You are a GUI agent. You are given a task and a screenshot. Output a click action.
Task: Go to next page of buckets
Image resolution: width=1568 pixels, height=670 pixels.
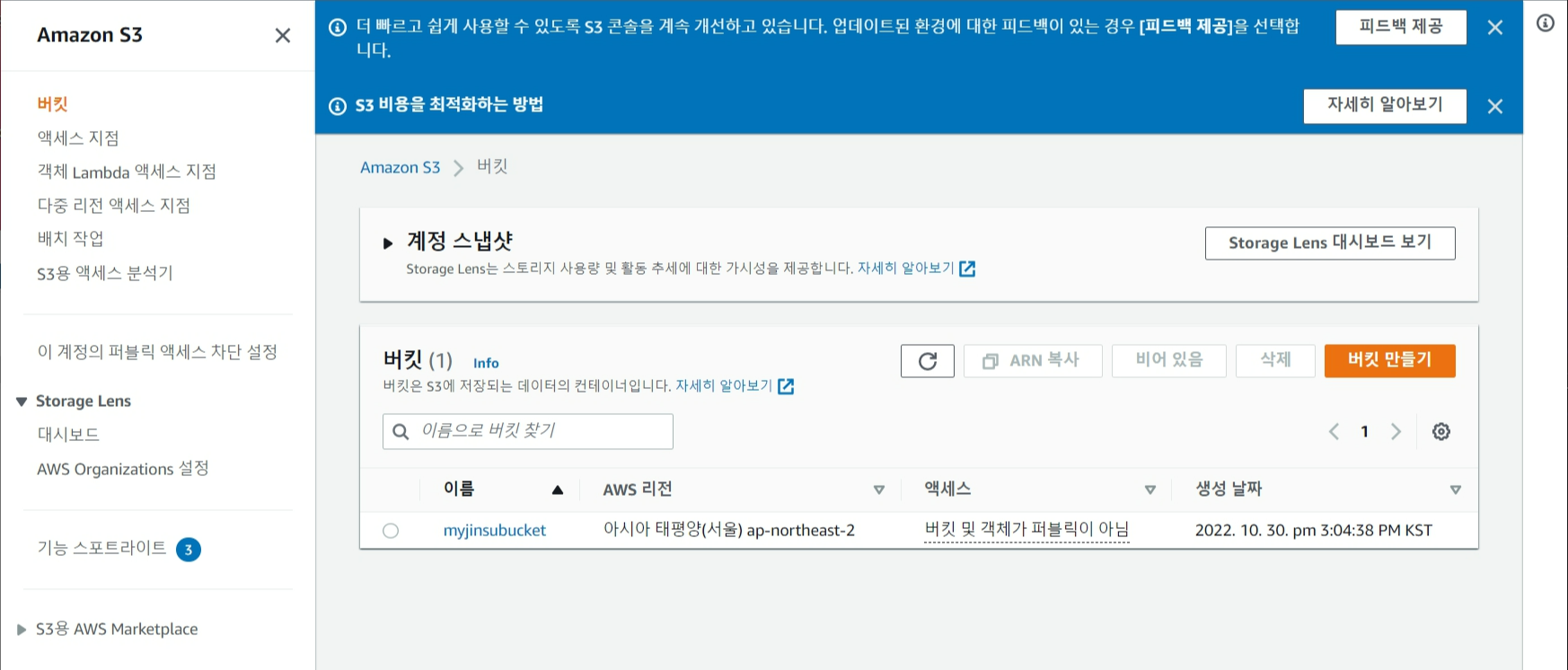click(x=1396, y=432)
